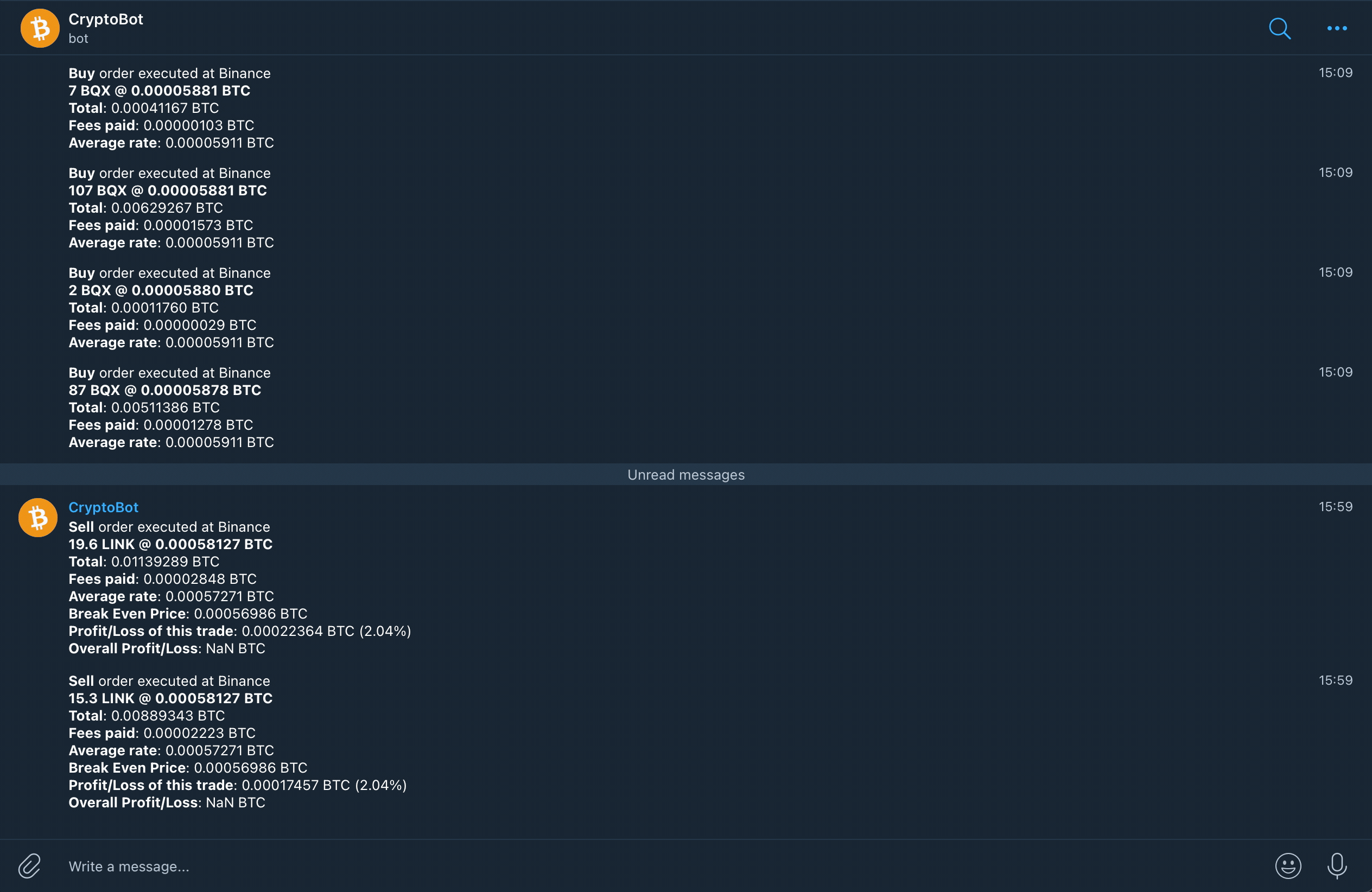Click "Fees paid: 0.00001278 BTC"

[161, 425]
